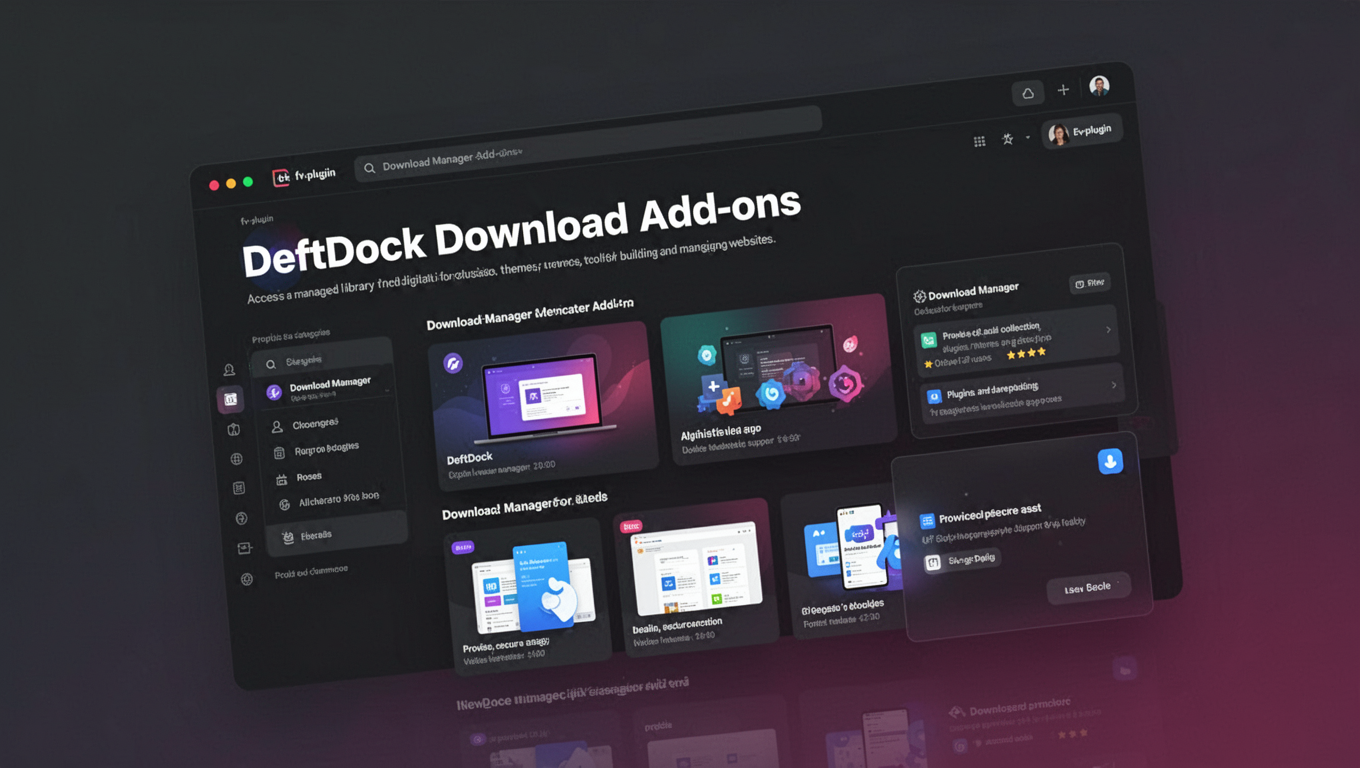Select the Roses category in the sidebar list
1360x768 pixels.
(x=300, y=477)
